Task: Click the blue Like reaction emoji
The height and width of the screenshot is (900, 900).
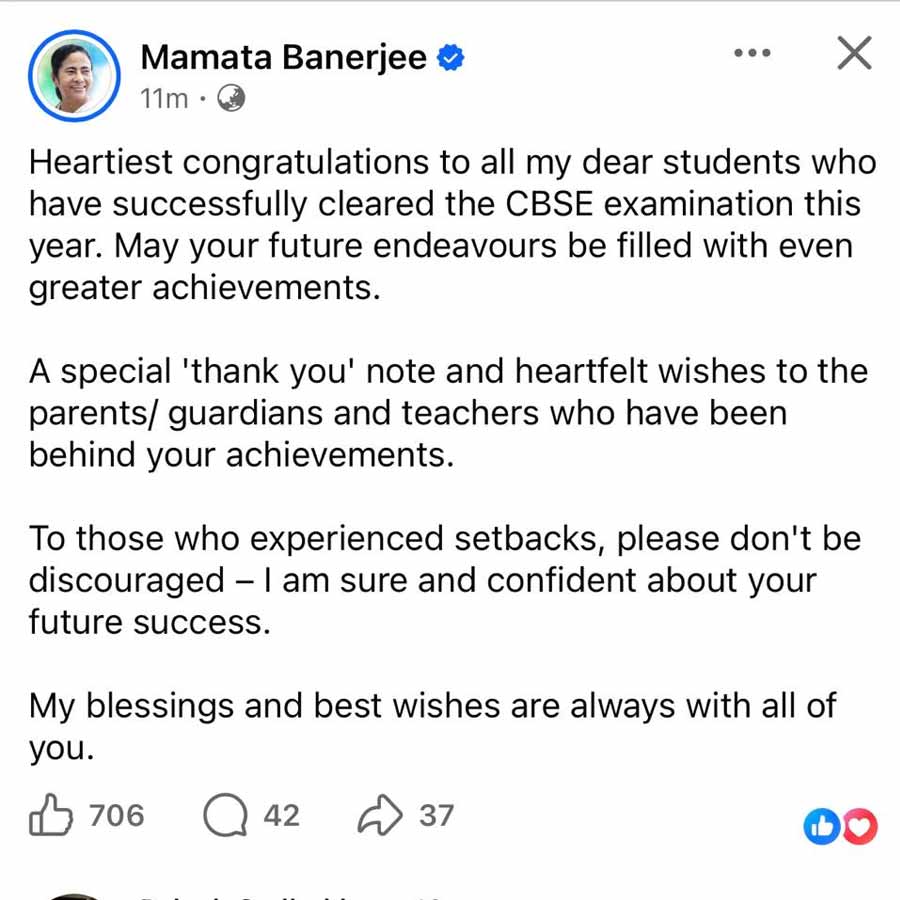Action: point(822,825)
